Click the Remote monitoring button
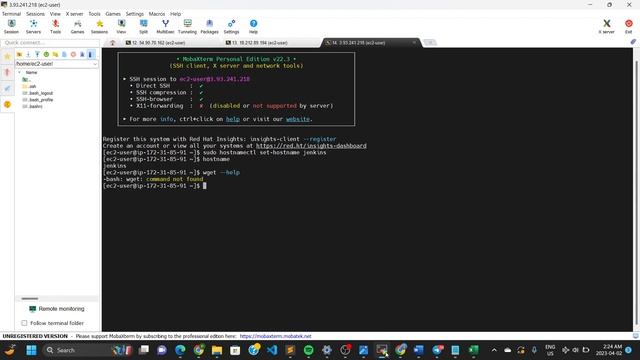The width and height of the screenshot is (640, 360). coord(57,309)
